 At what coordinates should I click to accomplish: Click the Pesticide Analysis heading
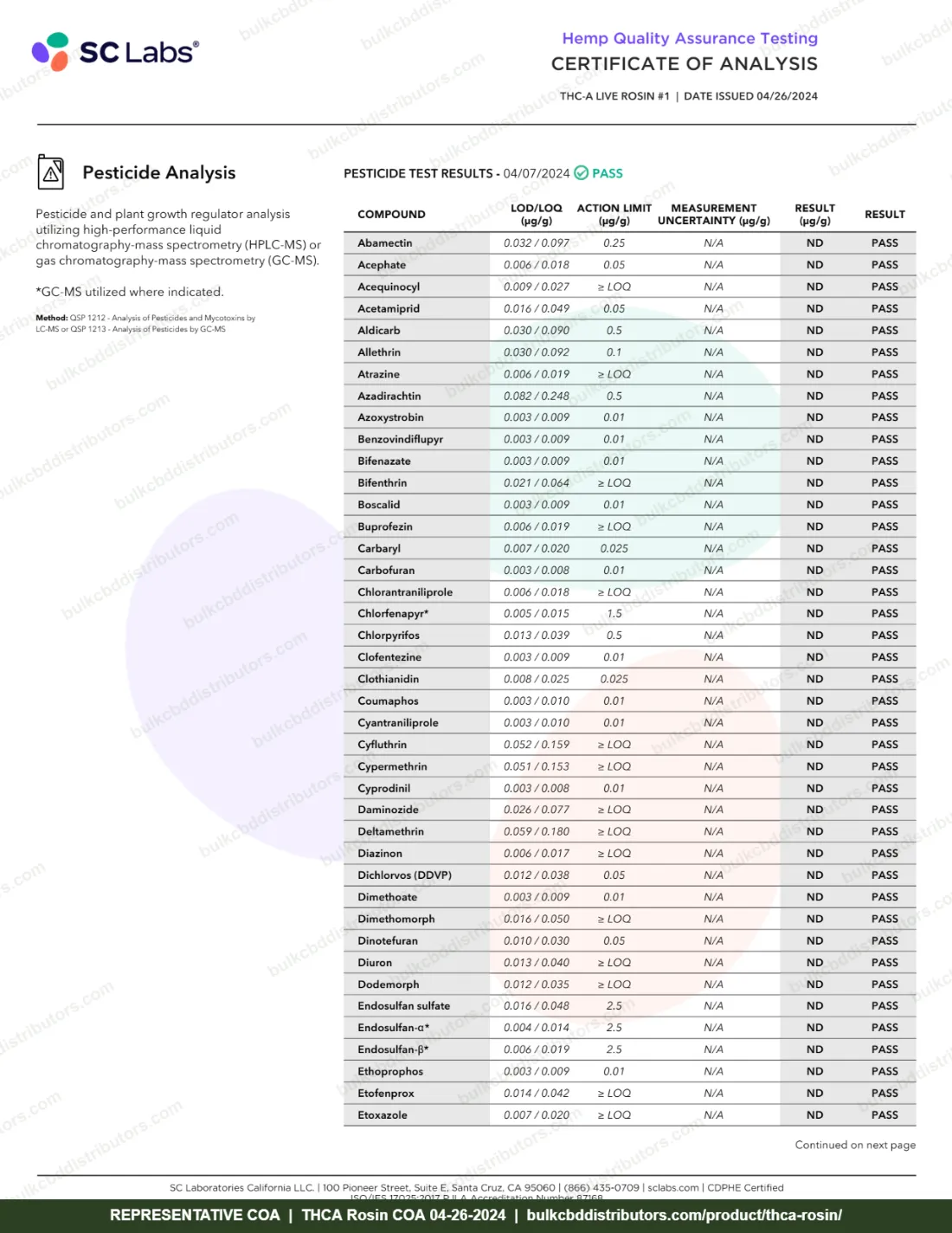coord(159,173)
